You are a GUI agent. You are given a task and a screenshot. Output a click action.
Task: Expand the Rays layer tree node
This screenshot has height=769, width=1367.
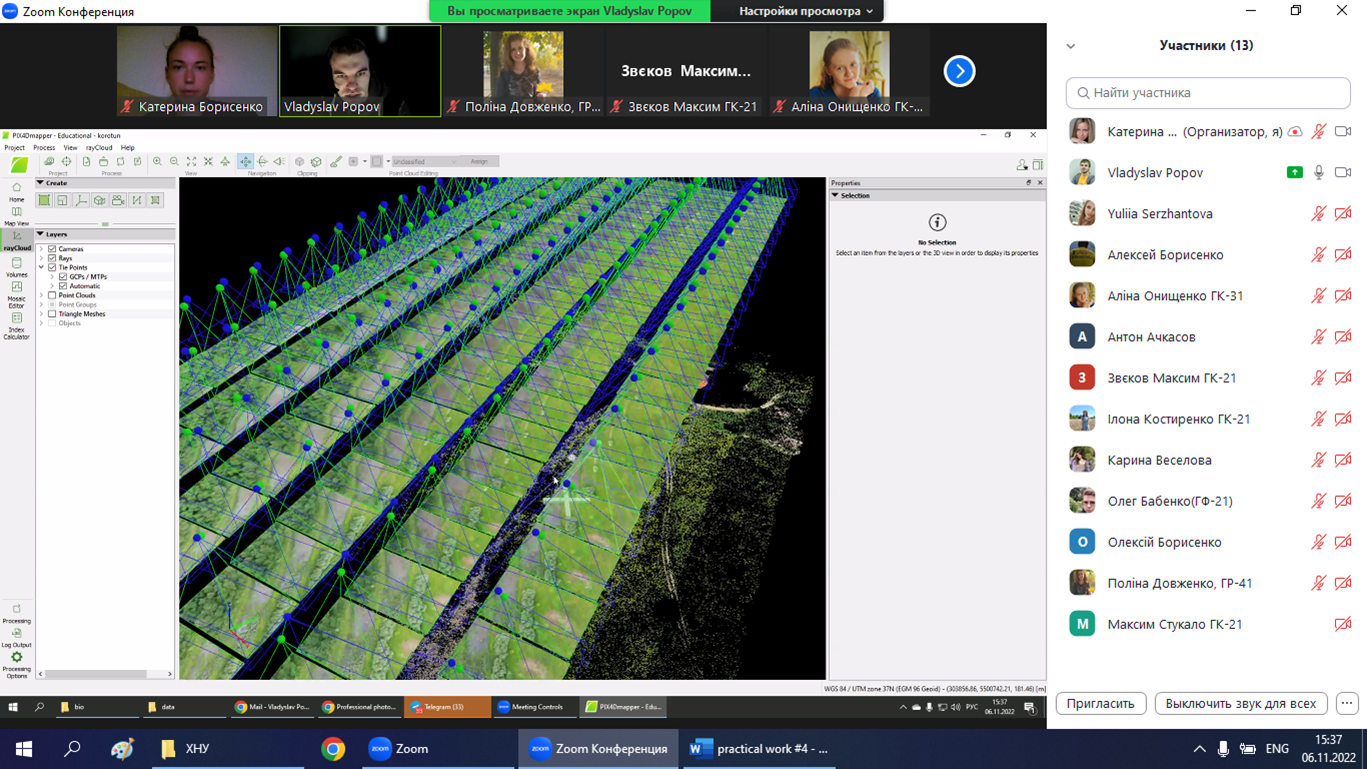(42, 258)
